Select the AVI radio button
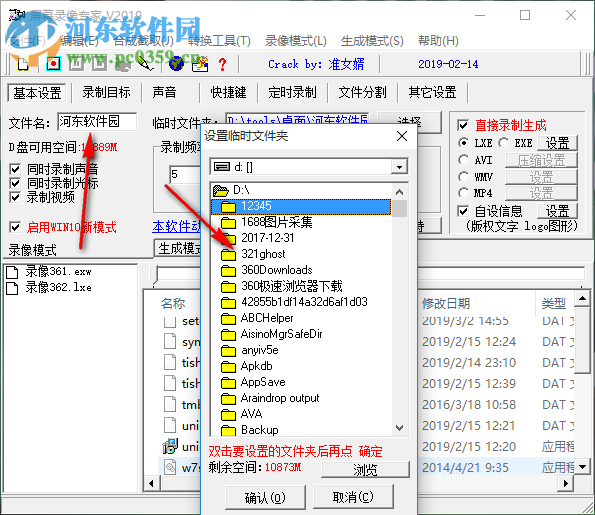This screenshot has width=595, height=515. pos(463,160)
